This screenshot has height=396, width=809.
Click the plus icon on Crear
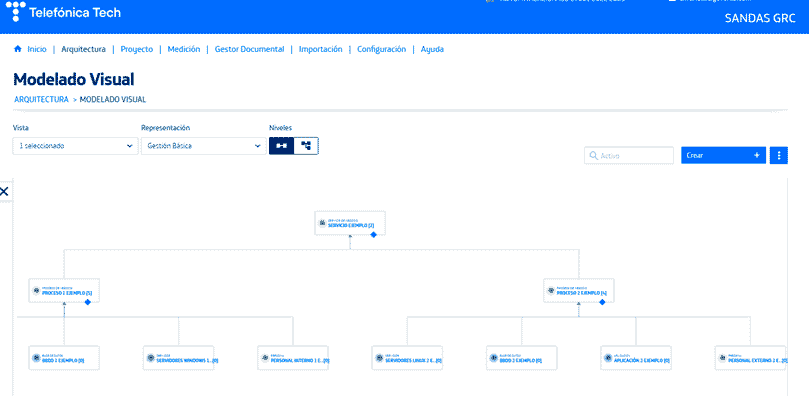756,155
